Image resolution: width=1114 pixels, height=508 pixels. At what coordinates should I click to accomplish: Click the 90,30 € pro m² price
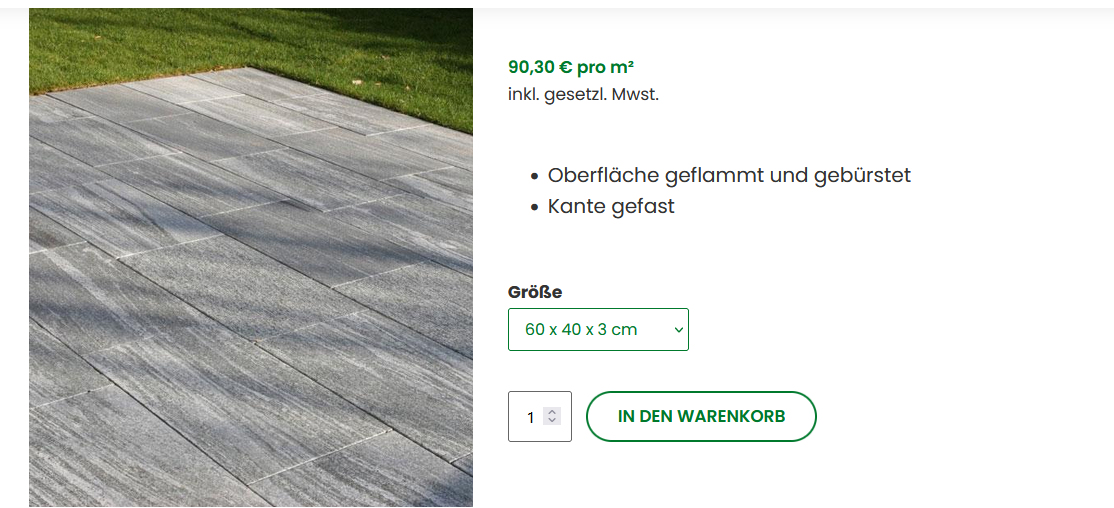570,67
